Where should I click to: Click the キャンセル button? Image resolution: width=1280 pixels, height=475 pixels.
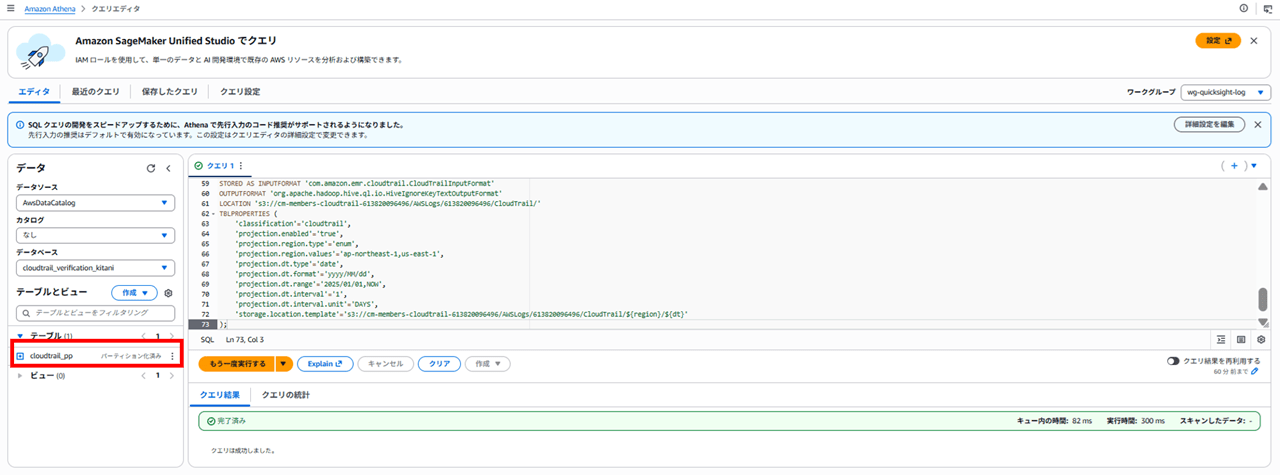point(385,364)
